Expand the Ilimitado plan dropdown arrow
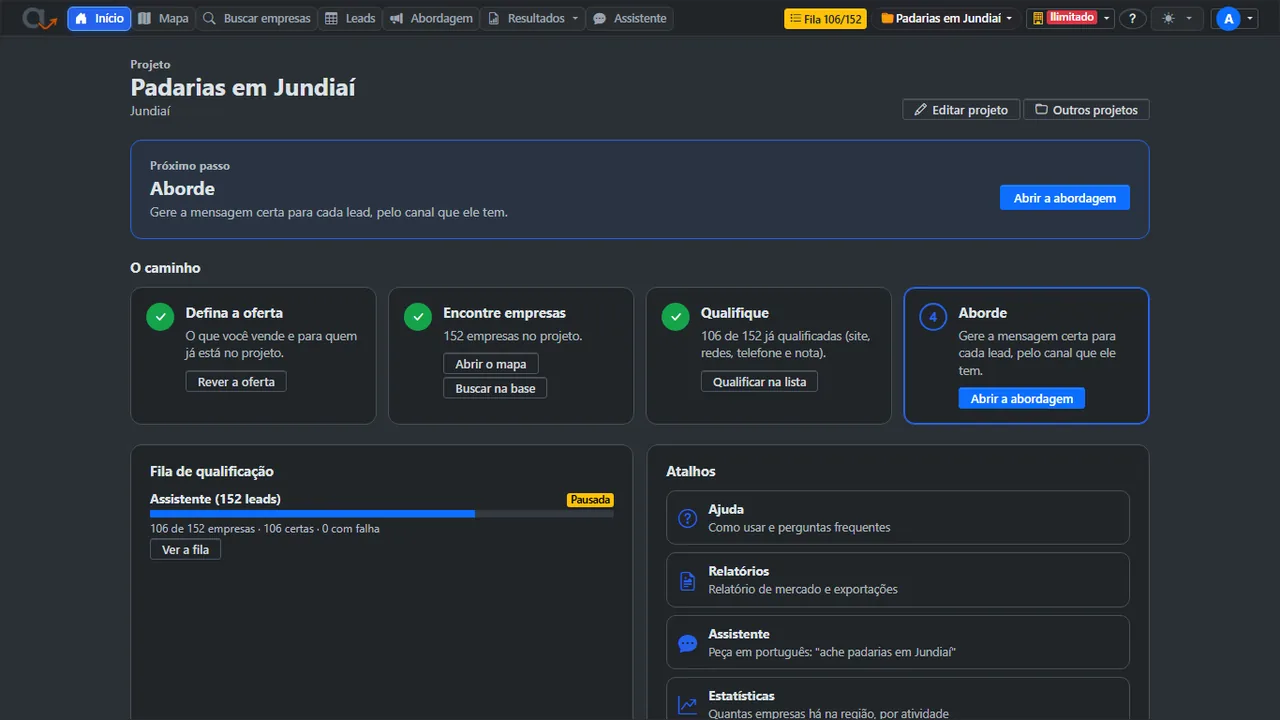Viewport: 1280px width, 720px height. [1107, 18]
